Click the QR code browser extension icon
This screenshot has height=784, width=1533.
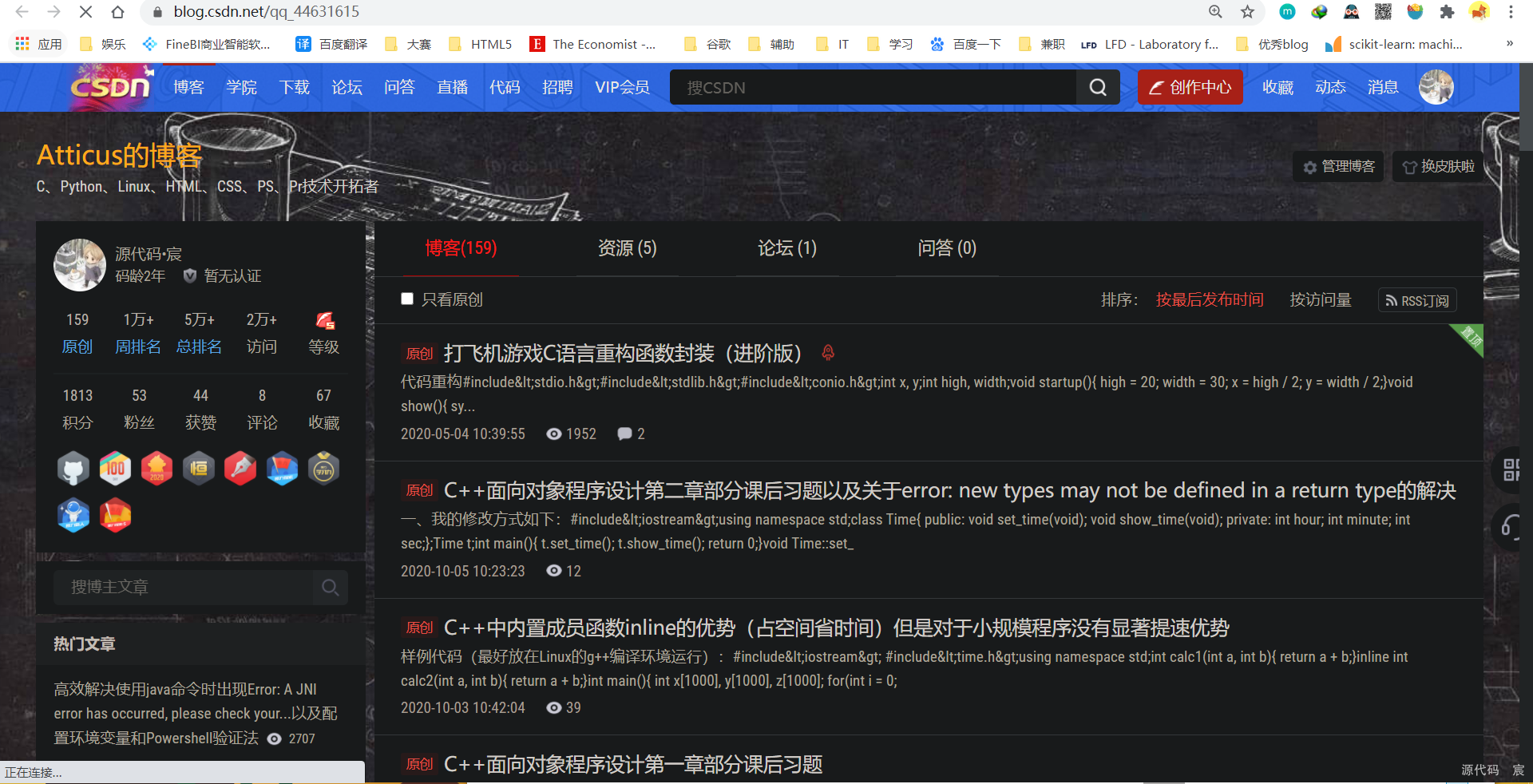[x=1383, y=12]
